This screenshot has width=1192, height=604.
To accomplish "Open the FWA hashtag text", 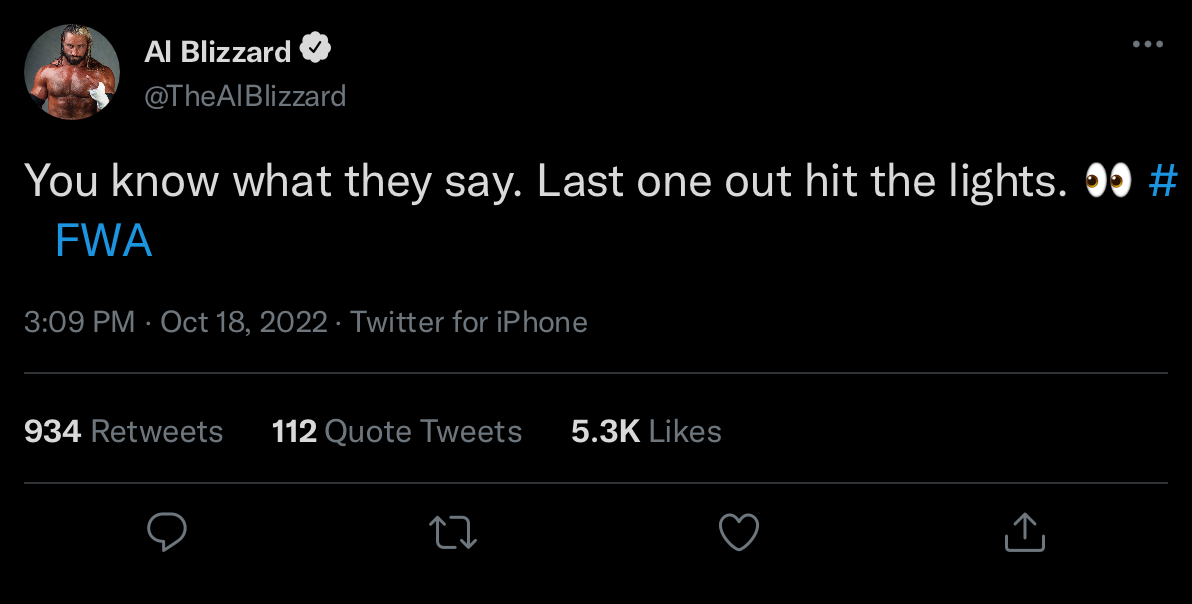I will point(103,241).
